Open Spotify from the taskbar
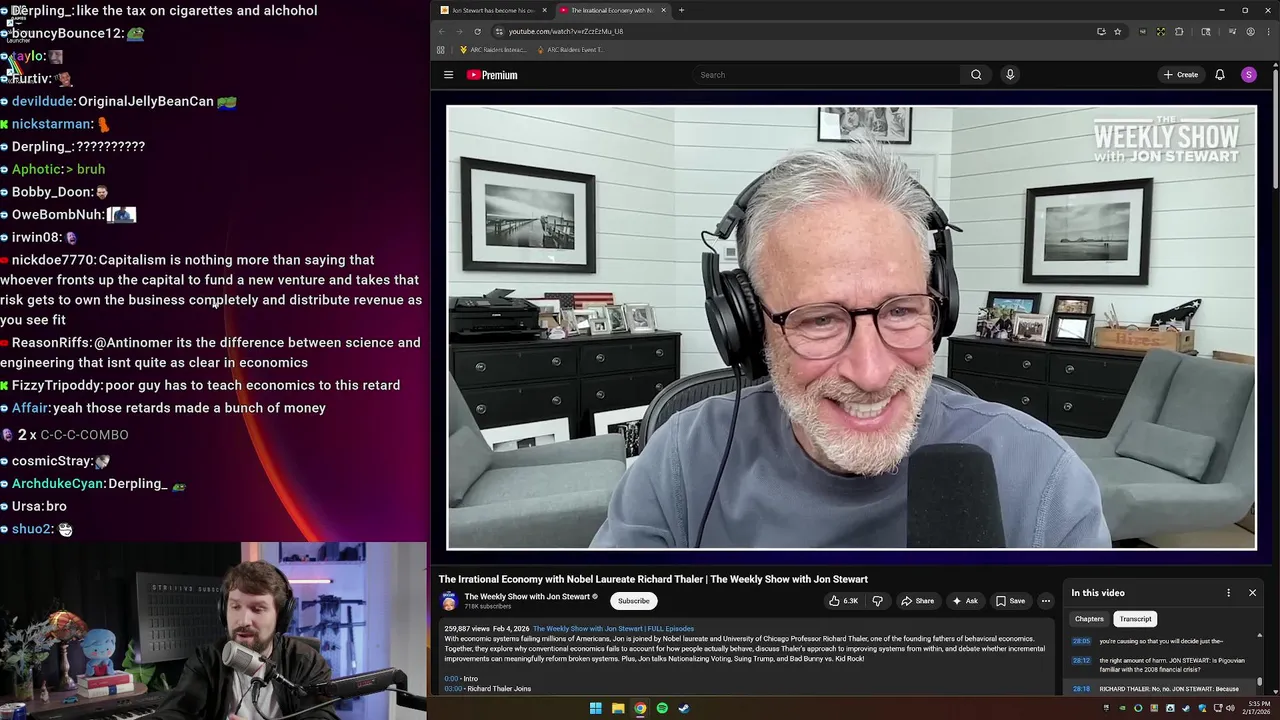 tap(662, 708)
